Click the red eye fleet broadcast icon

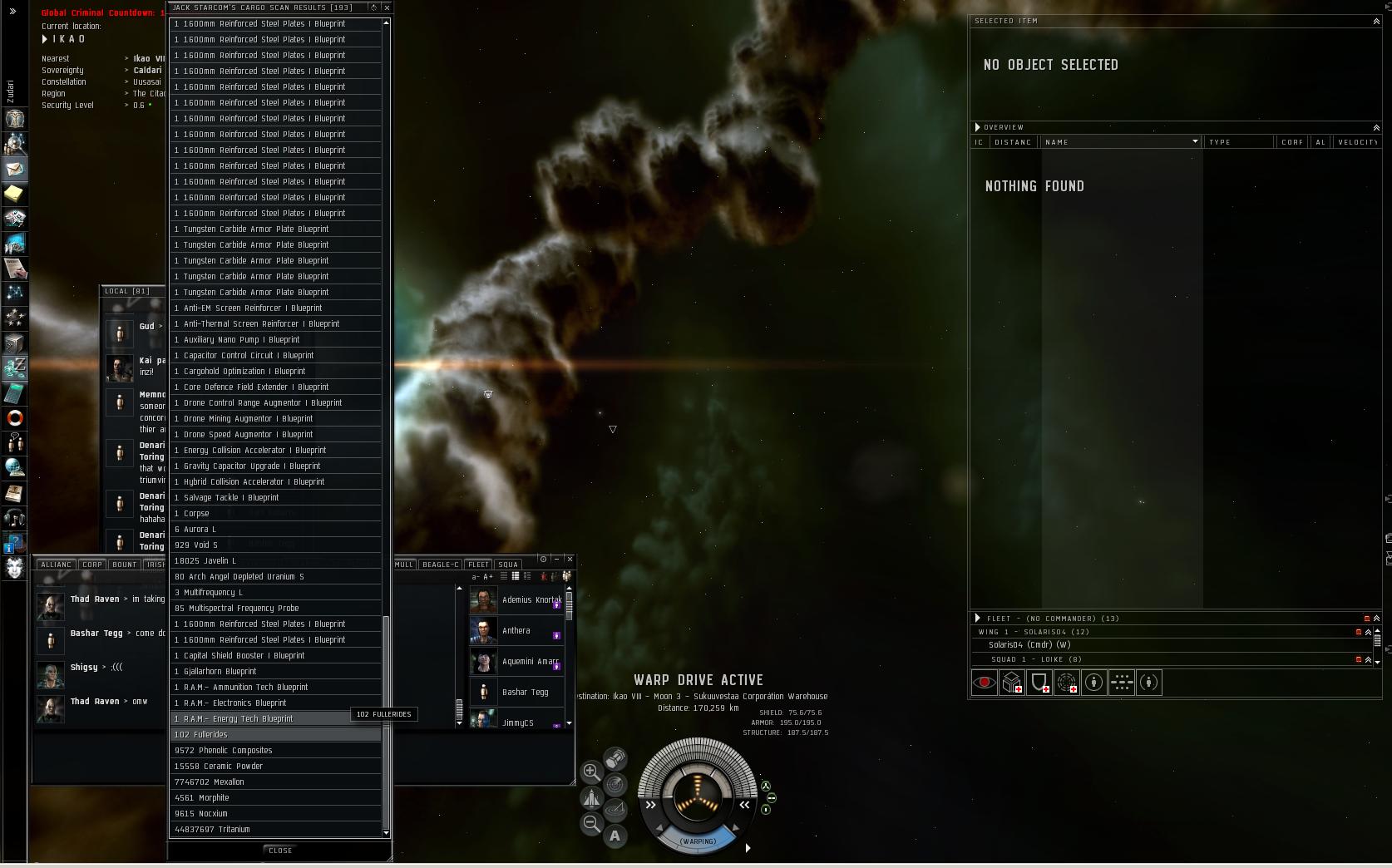tap(985, 683)
